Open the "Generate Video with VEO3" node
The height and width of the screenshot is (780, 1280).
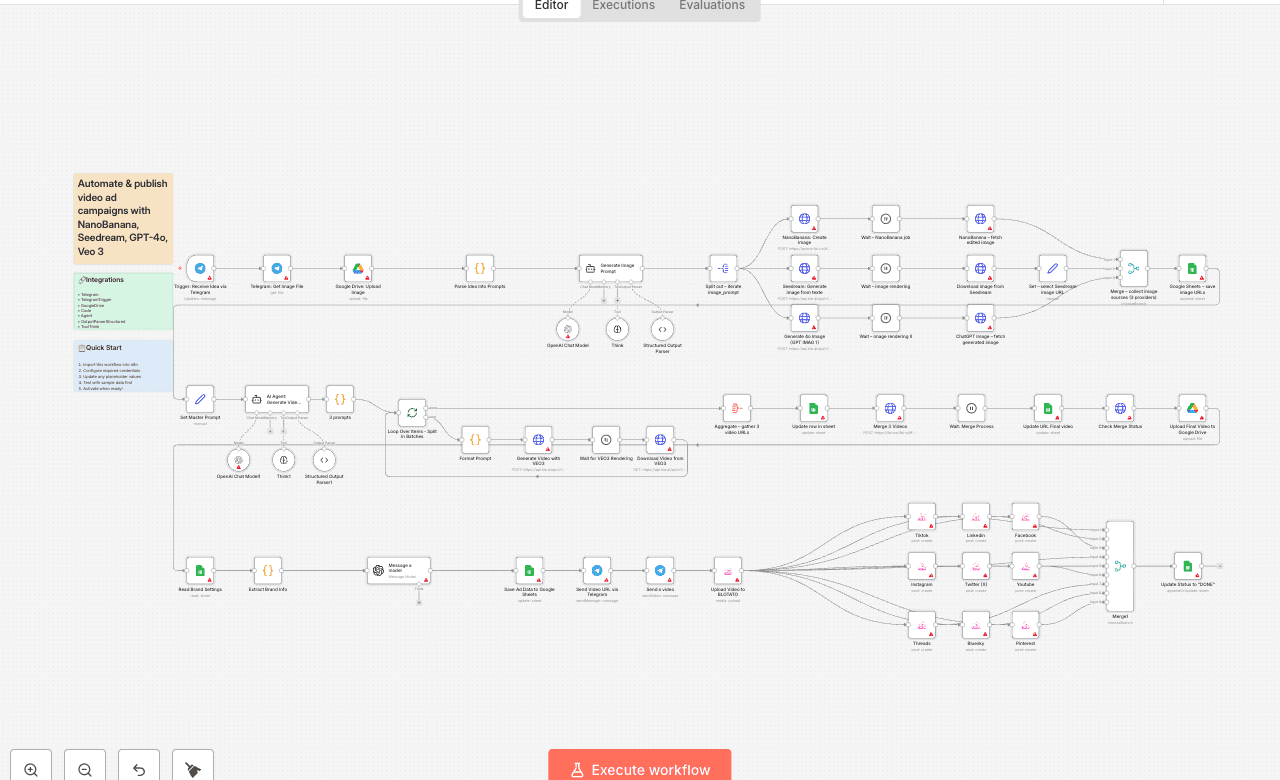click(538, 438)
